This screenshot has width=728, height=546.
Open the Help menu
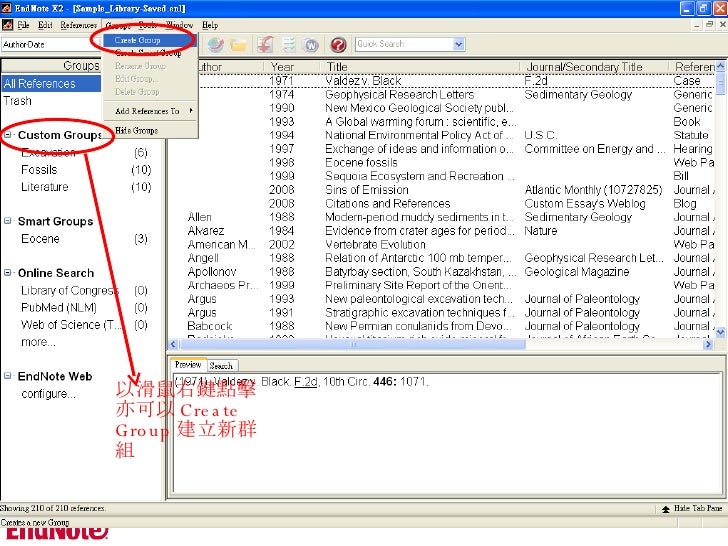pos(210,25)
